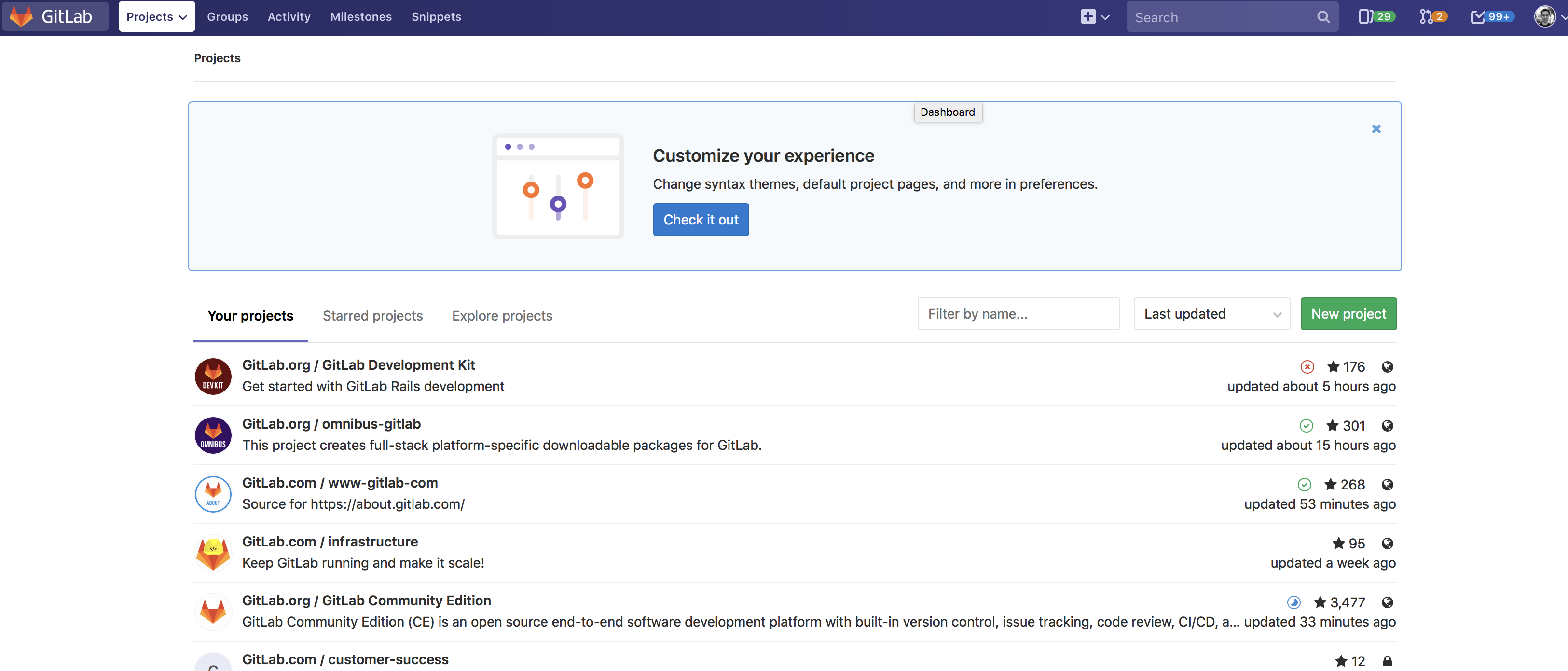The width and height of the screenshot is (1568, 671).
Task: Click public globe icon on www-gitlab-com row
Action: 1387,485
